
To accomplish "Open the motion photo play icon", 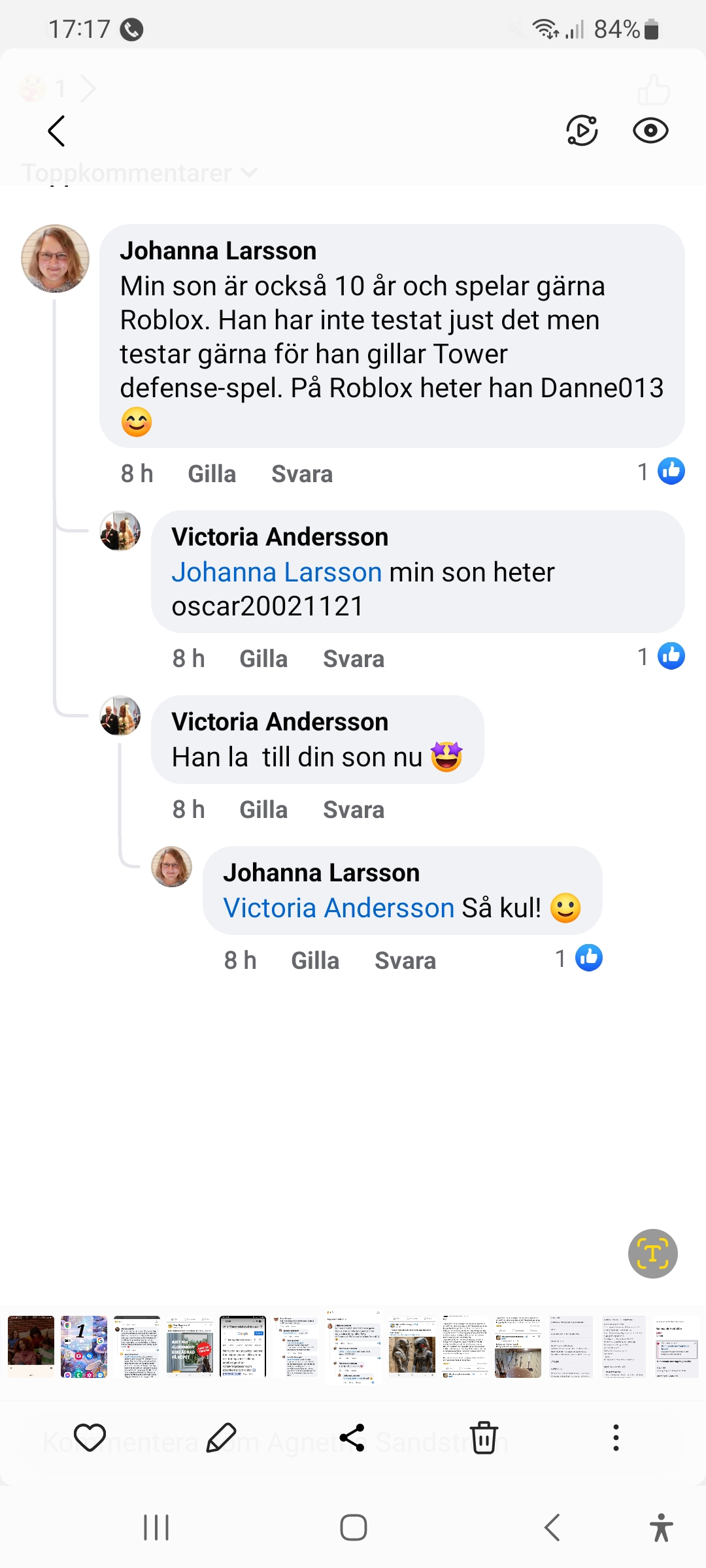I will click(581, 131).
